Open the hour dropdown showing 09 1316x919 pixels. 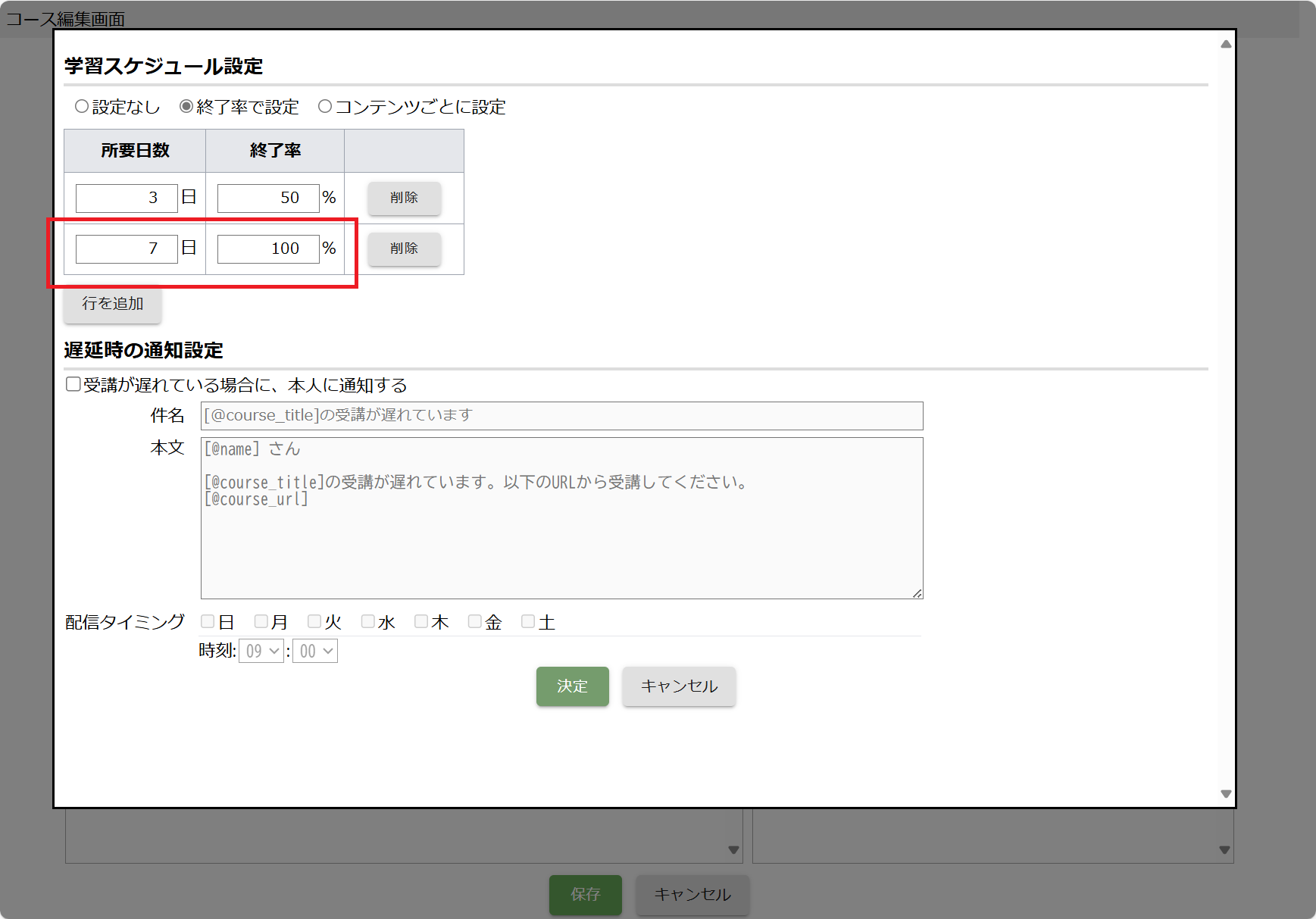click(x=261, y=651)
